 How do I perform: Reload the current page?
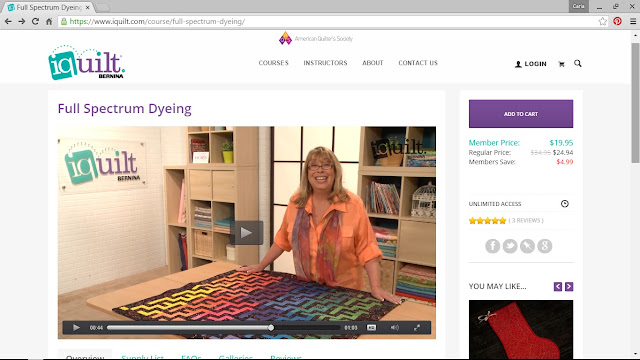(x=36, y=21)
